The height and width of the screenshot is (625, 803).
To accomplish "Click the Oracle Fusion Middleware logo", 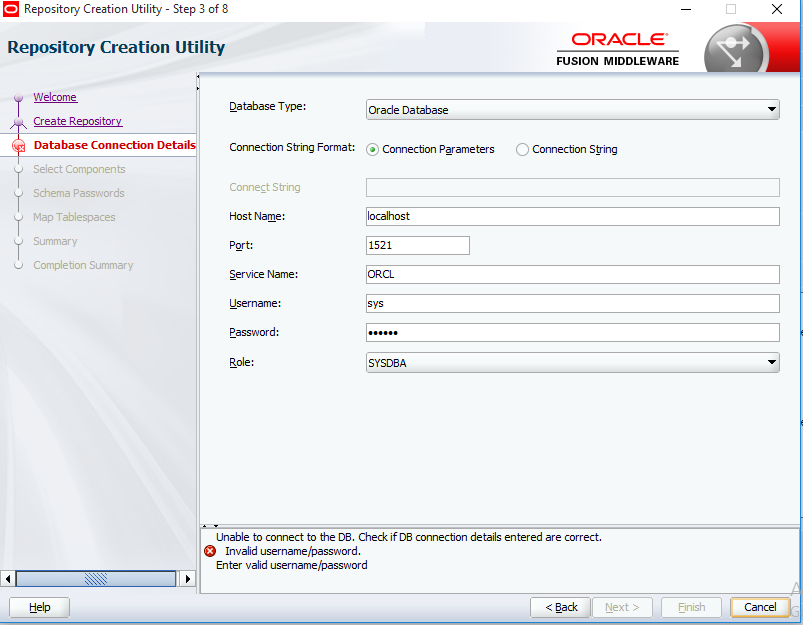I will click(617, 49).
